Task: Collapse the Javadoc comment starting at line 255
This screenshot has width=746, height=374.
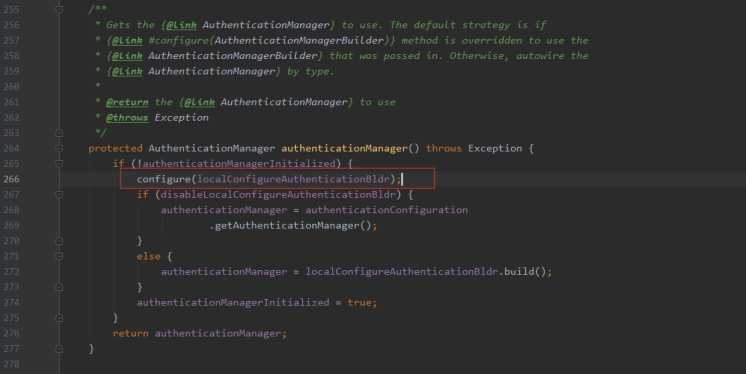Action: click(x=59, y=8)
